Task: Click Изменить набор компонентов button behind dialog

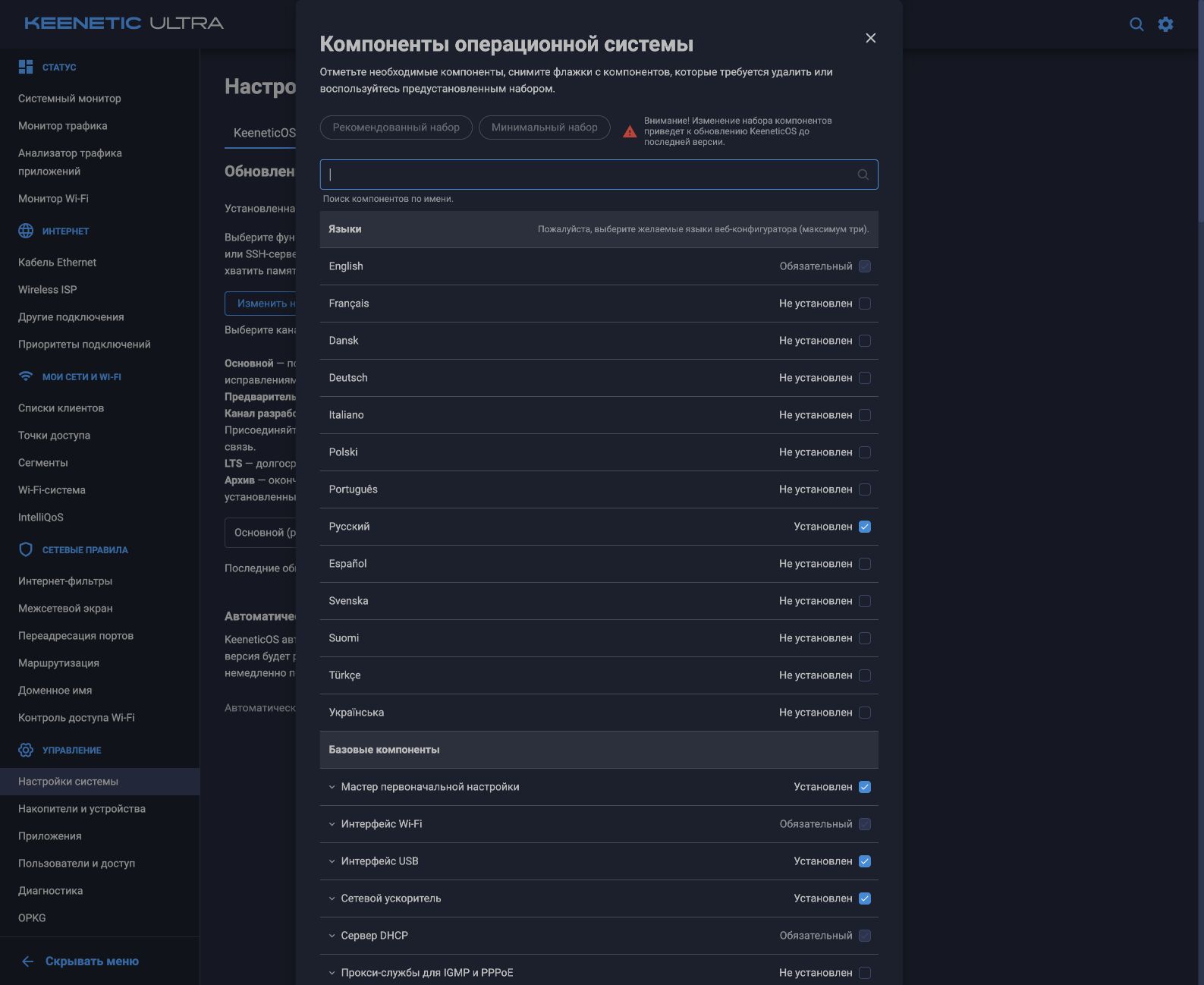Action: [x=260, y=304]
